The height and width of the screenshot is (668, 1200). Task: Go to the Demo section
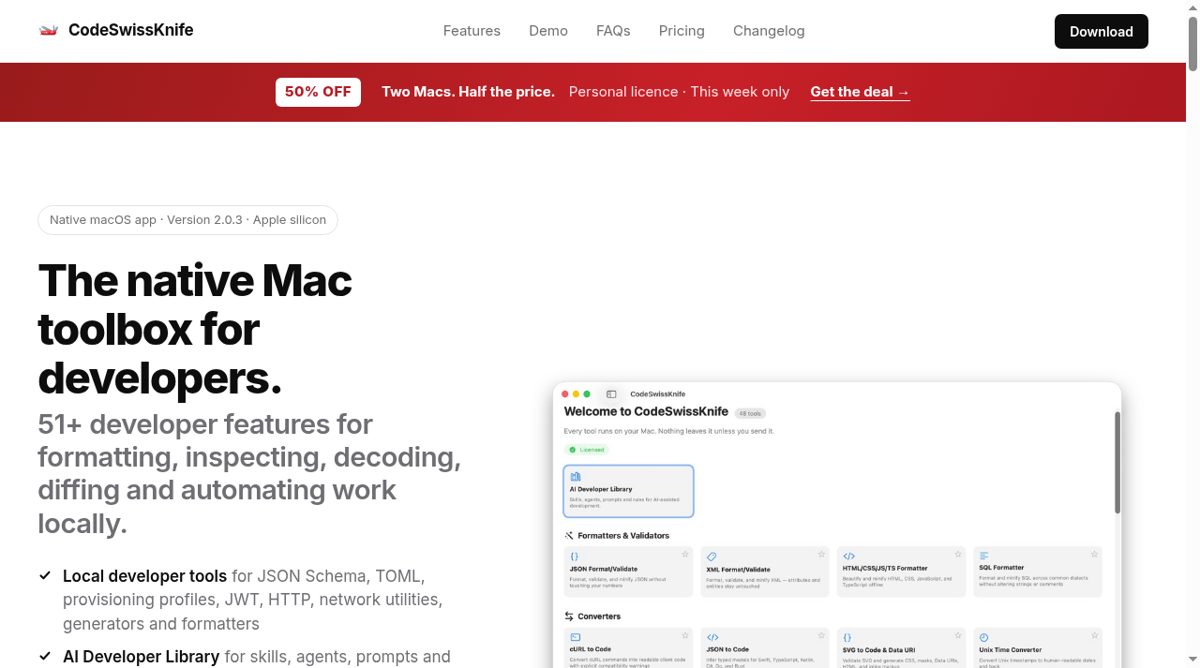[x=548, y=31]
